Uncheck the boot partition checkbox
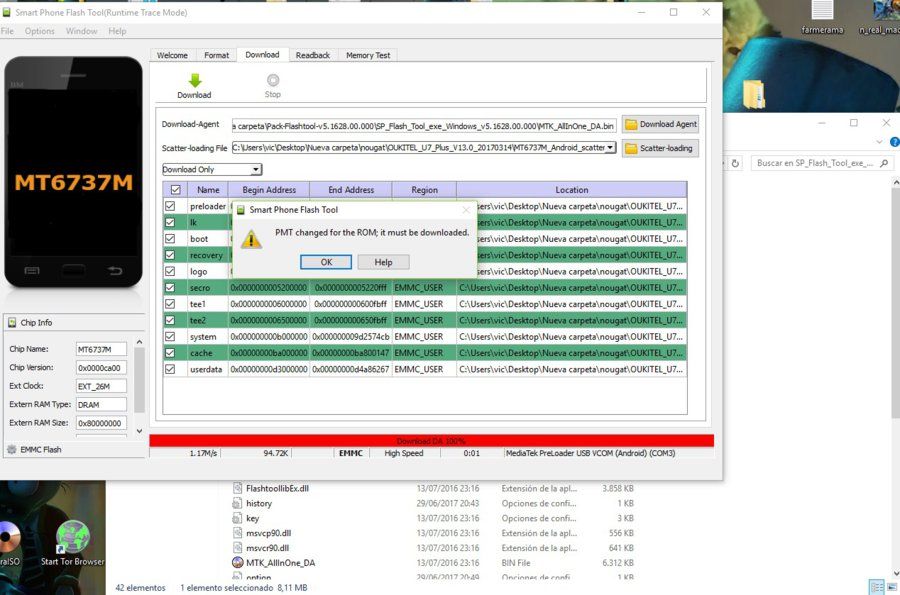Screen dimensions: 900x595 pos(170,238)
